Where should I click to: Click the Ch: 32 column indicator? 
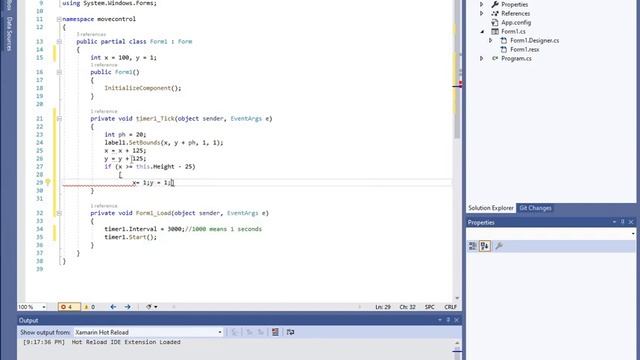[x=407, y=307]
